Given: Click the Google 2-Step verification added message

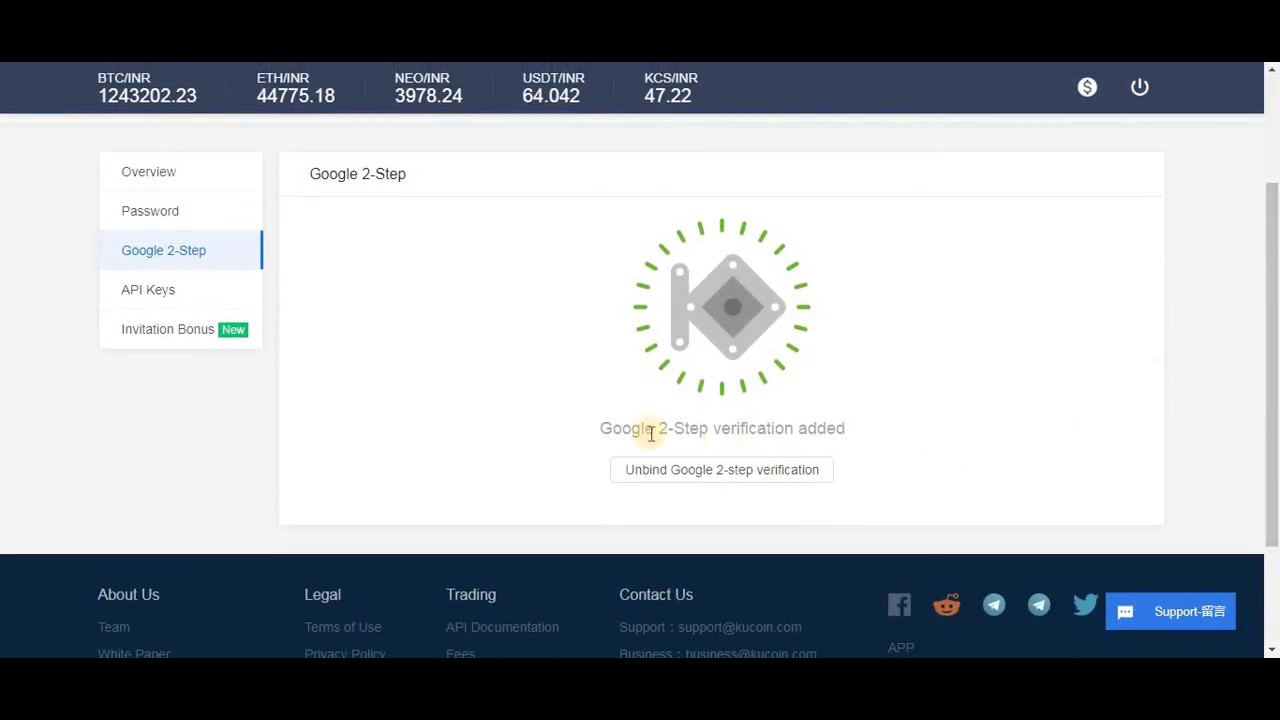Looking at the screenshot, I should 722,428.
